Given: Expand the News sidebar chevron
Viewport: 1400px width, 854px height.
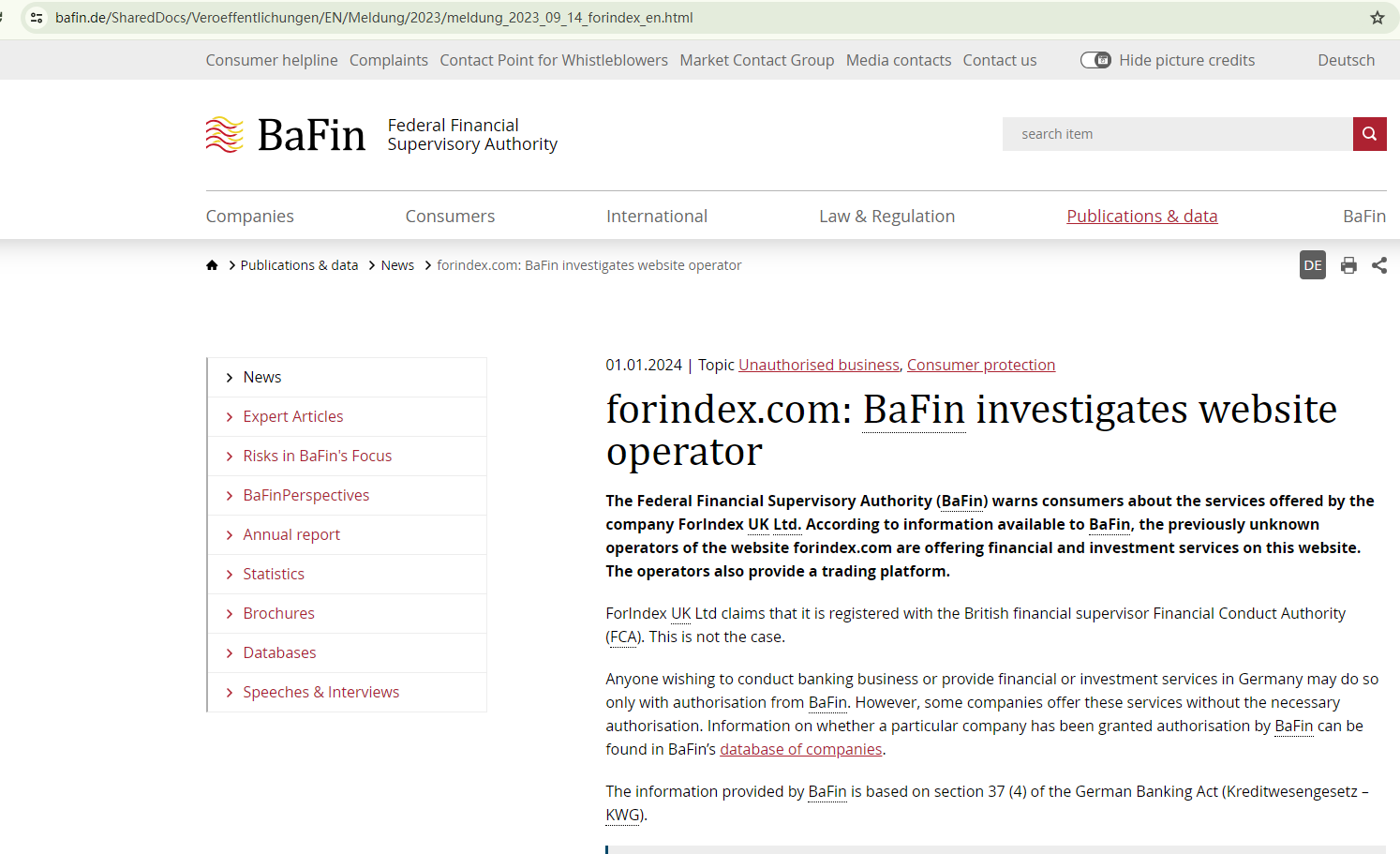Looking at the screenshot, I should click(229, 378).
